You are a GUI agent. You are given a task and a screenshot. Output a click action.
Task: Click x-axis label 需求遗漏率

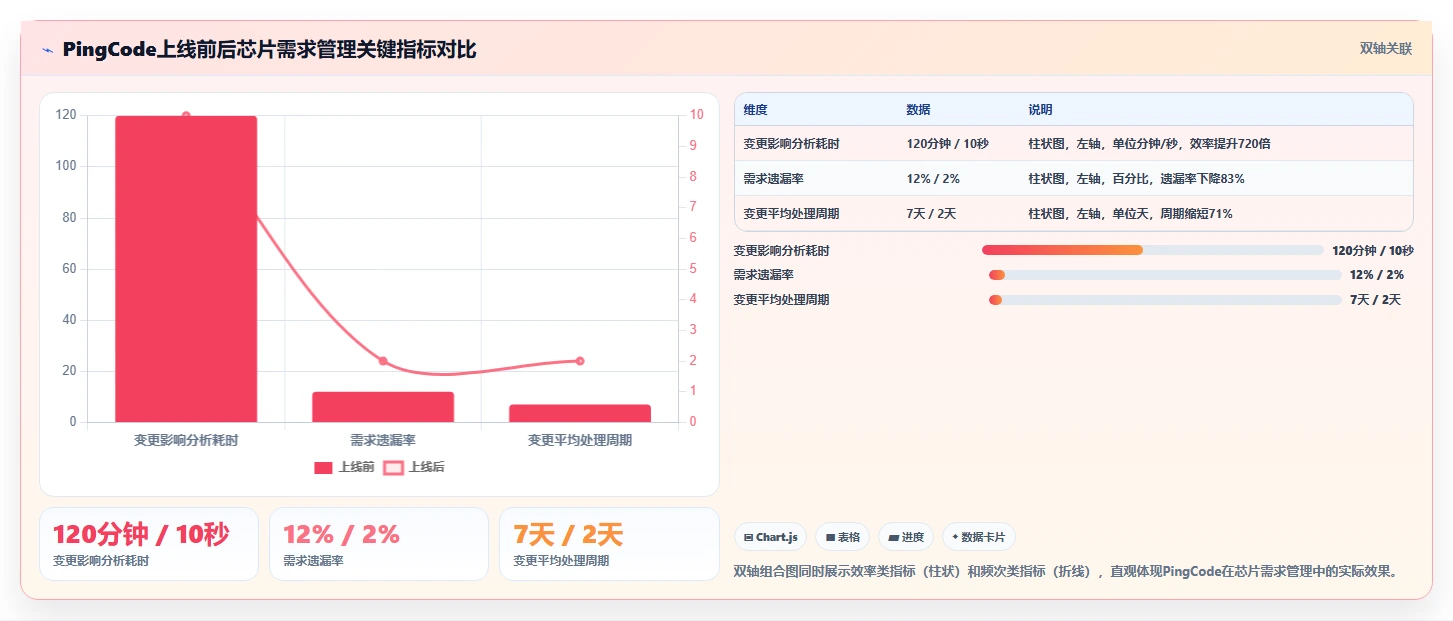tap(383, 440)
